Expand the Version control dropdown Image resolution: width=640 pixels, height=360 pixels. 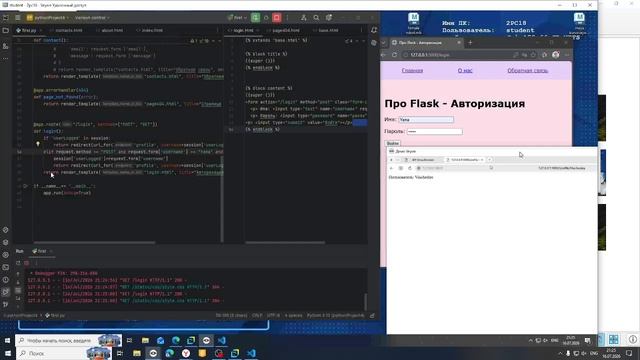pos(92,18)
